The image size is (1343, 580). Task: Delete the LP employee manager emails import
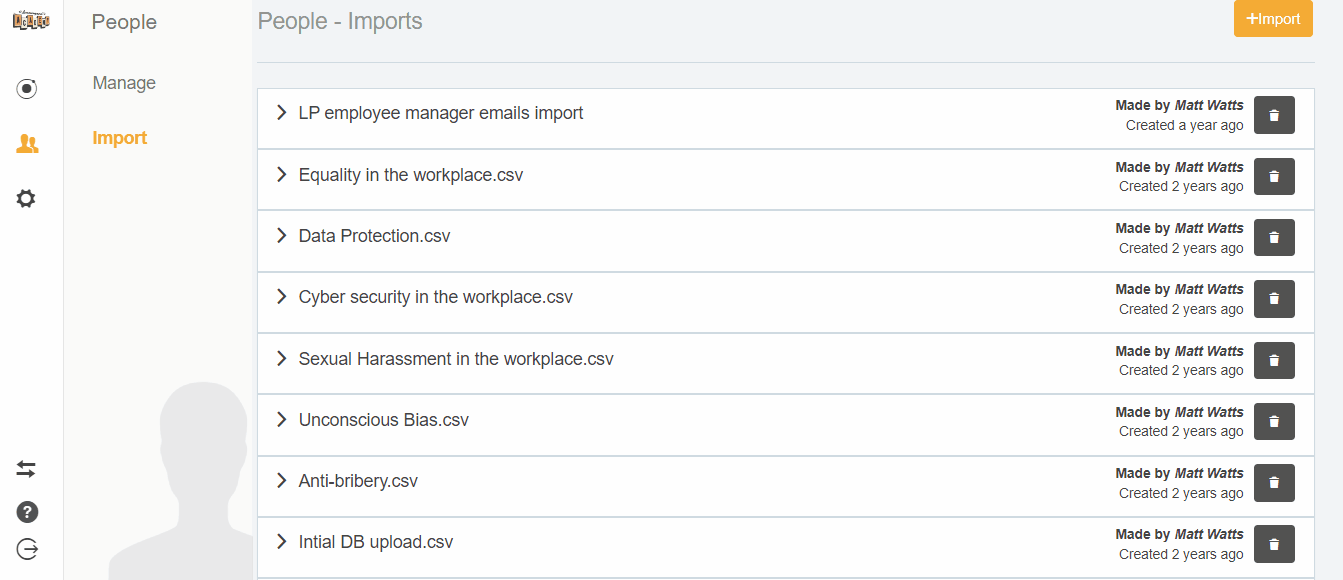[x=1274, y=115]
